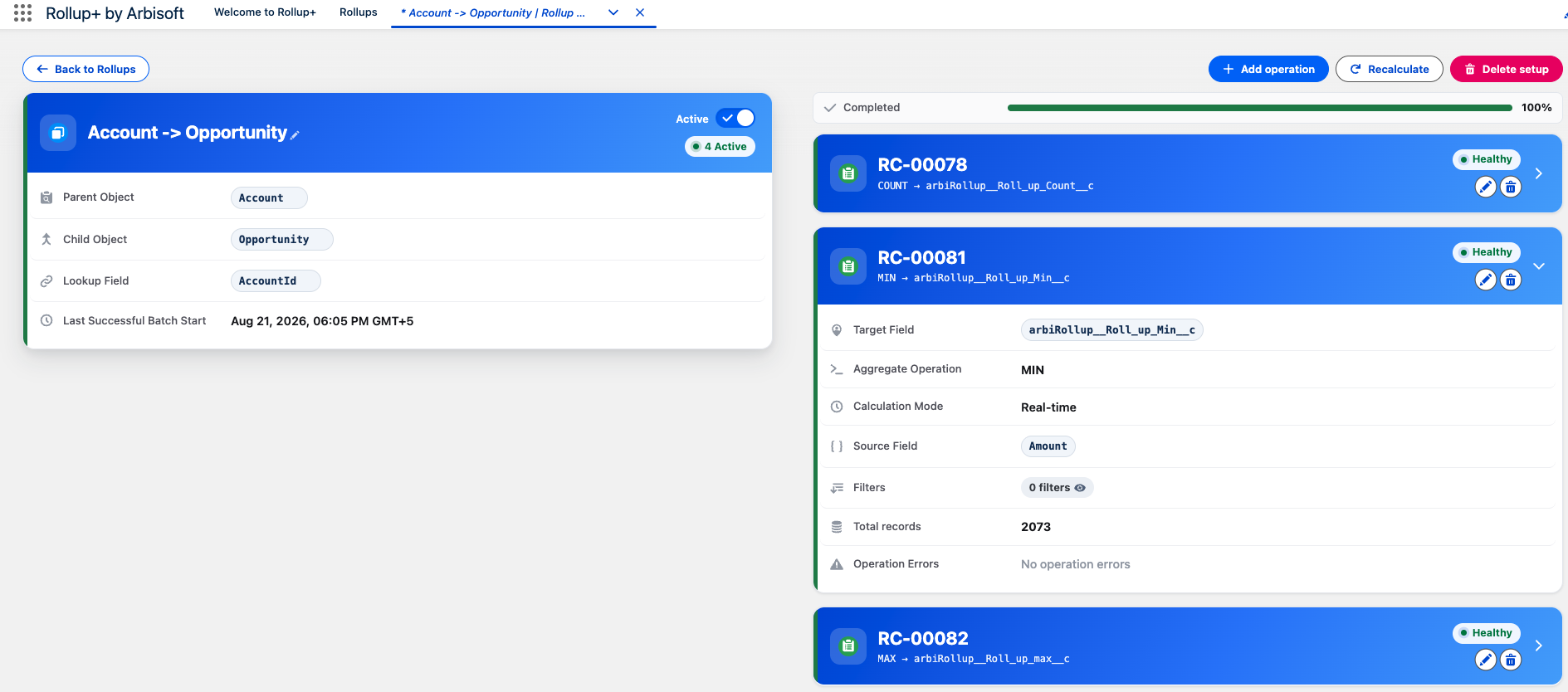Click the 4 Active status badge

tap(720, 147)
